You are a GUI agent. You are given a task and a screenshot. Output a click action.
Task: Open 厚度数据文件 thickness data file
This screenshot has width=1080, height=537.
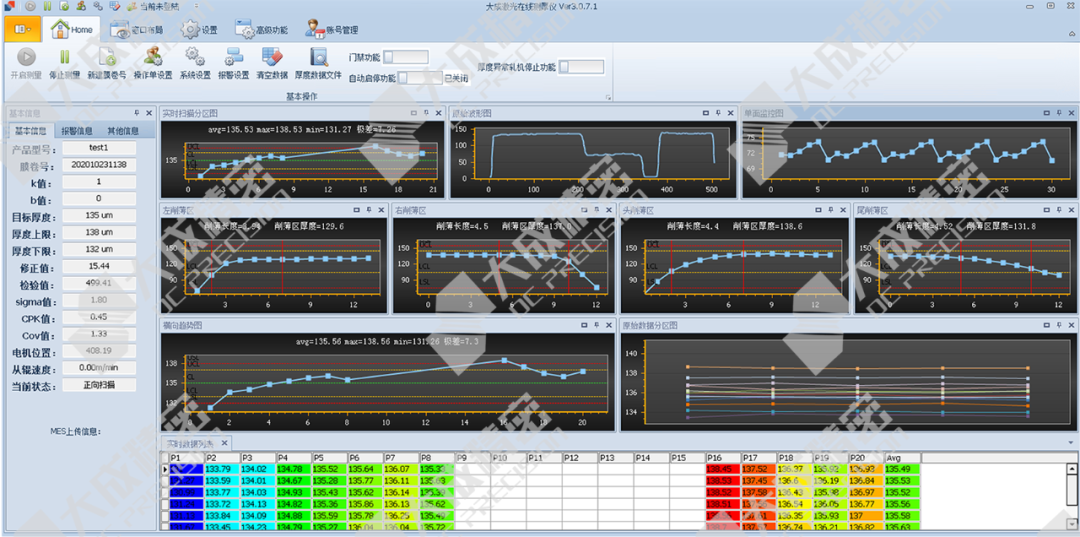(x=319, y=58)
